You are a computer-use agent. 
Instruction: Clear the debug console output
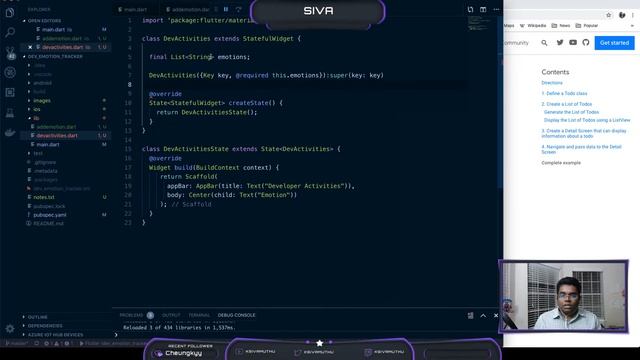(x=470, y=316)
